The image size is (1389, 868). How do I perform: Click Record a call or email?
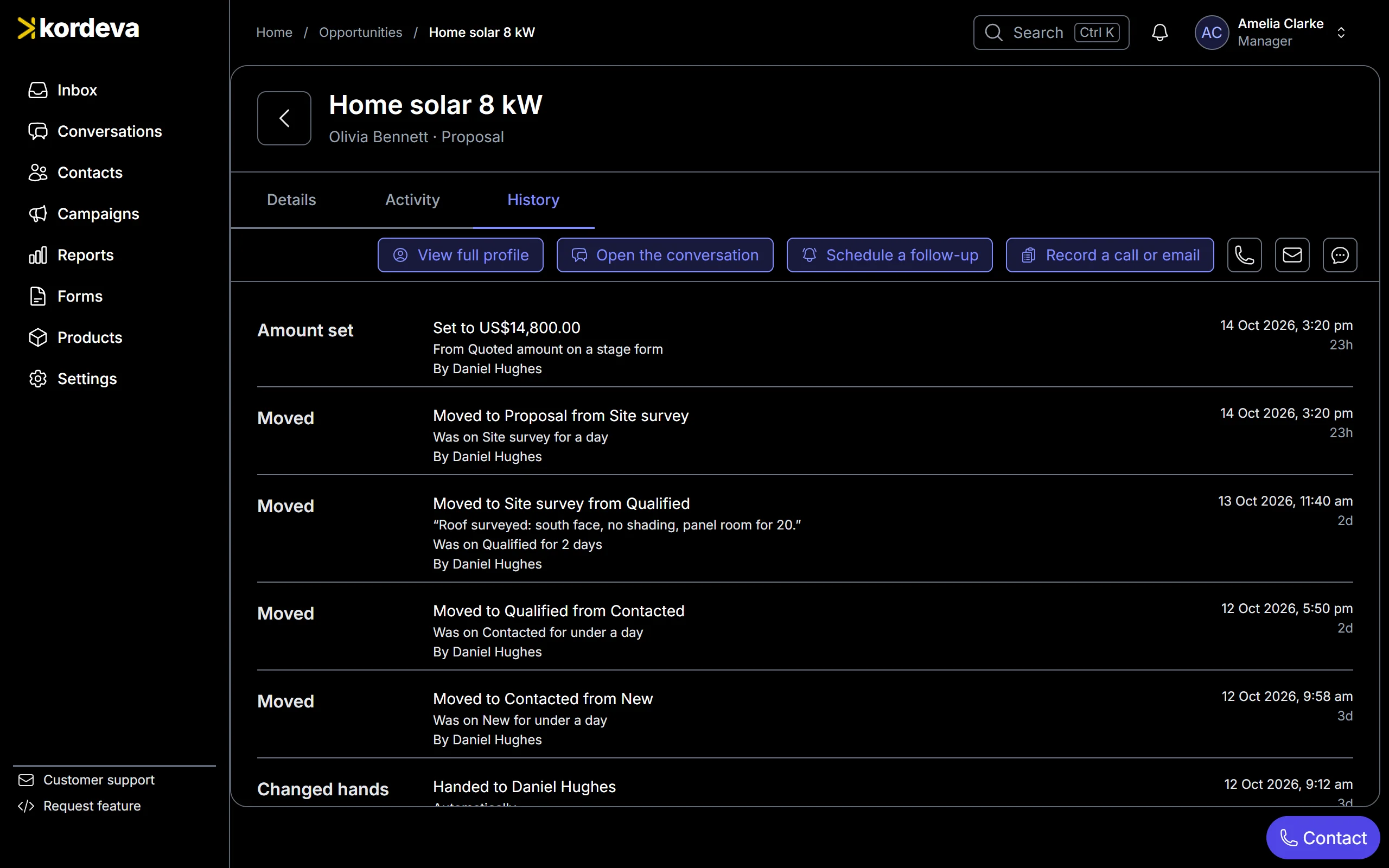(1110, 255)
